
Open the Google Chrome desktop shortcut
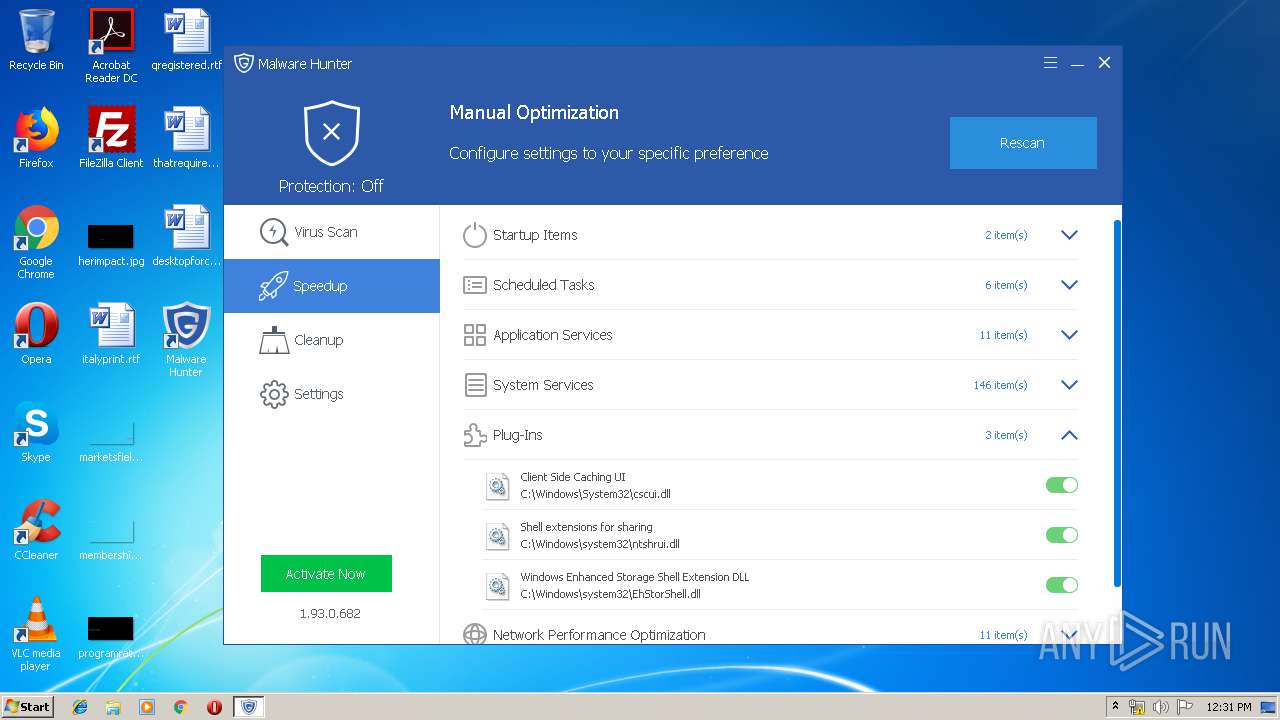(x=36, y=242)
